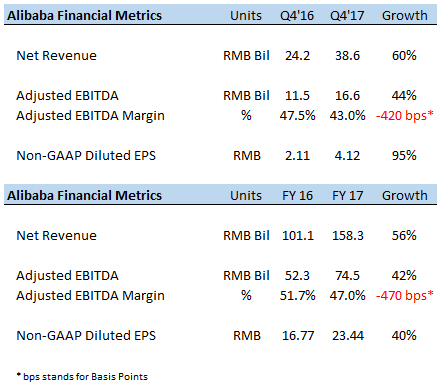Select Q4'16 Adjusted EBITDA value 11.5
Viewport: 440px width, 390px height.
297,96
